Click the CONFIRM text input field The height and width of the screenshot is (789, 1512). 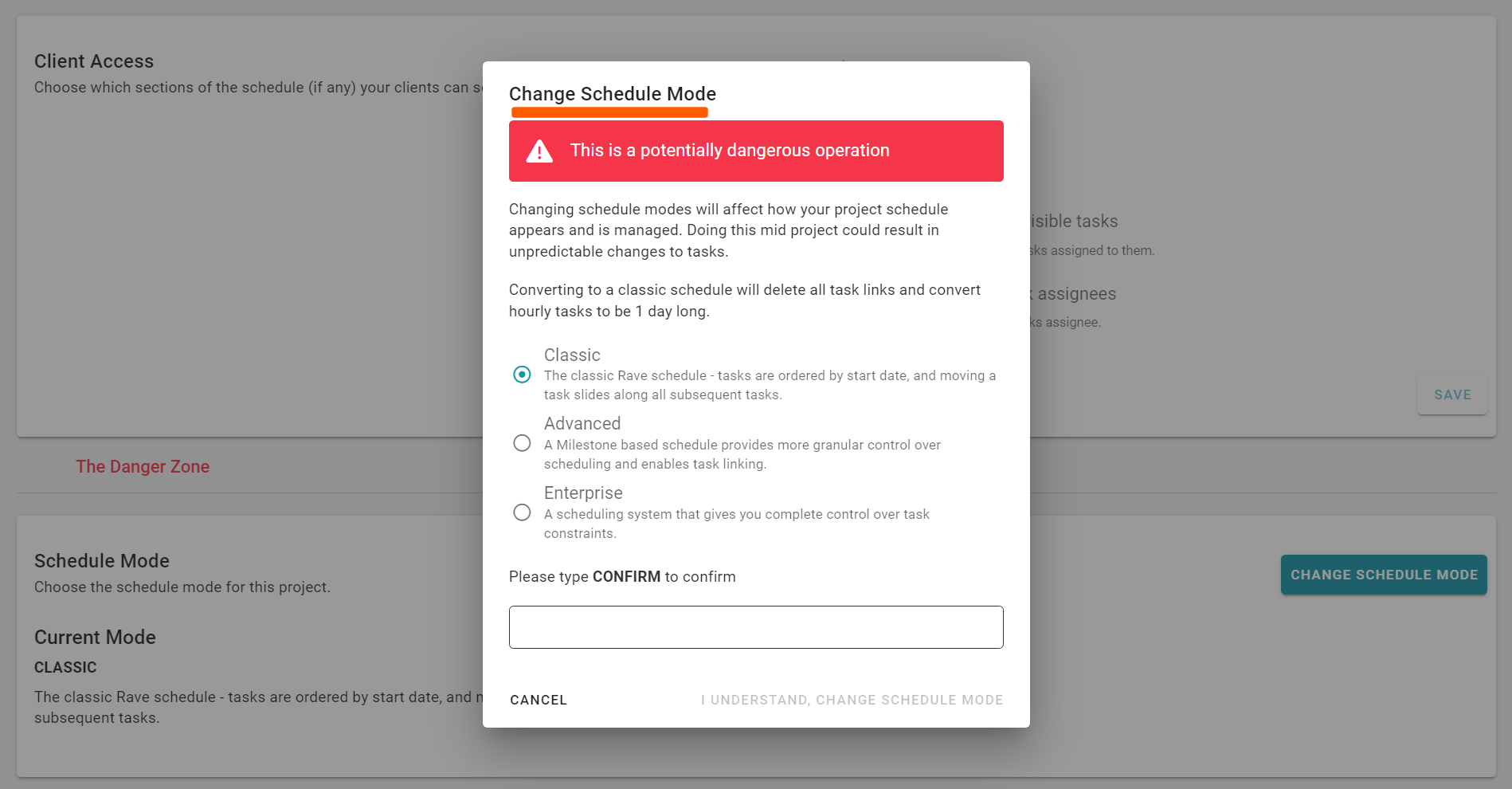click(x=756, y=627)
